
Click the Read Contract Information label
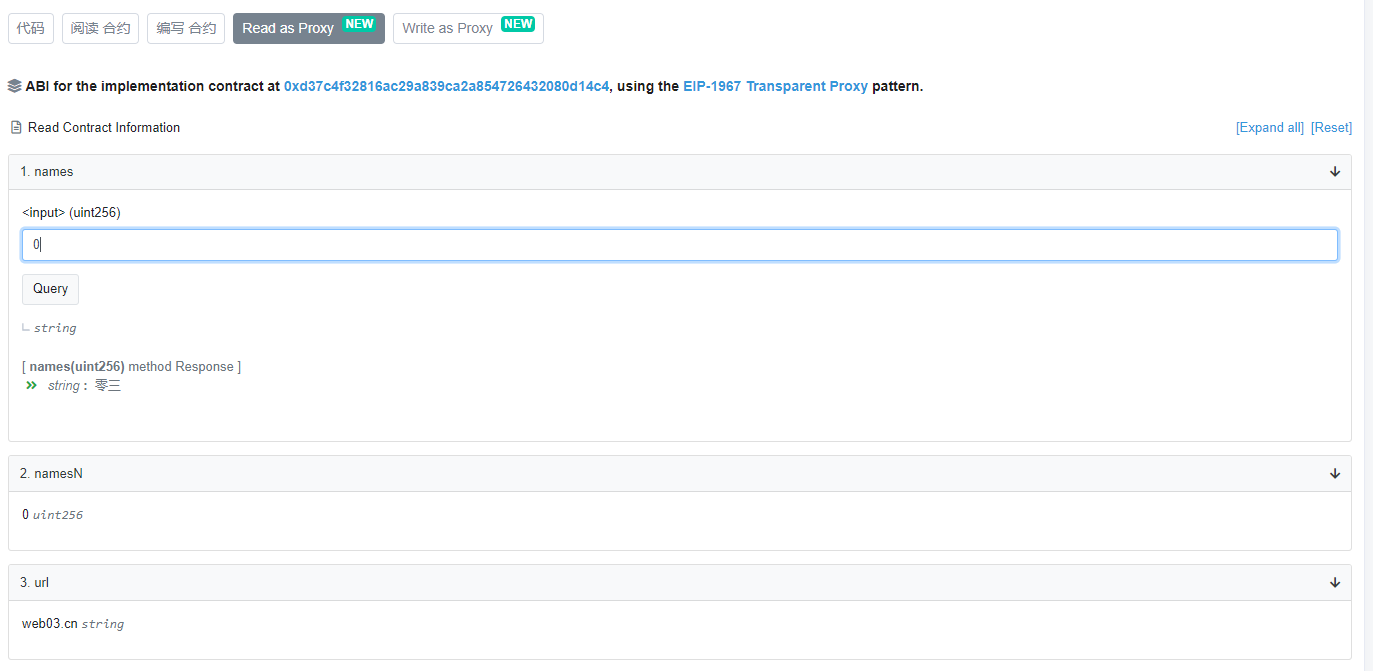[104, 128]
